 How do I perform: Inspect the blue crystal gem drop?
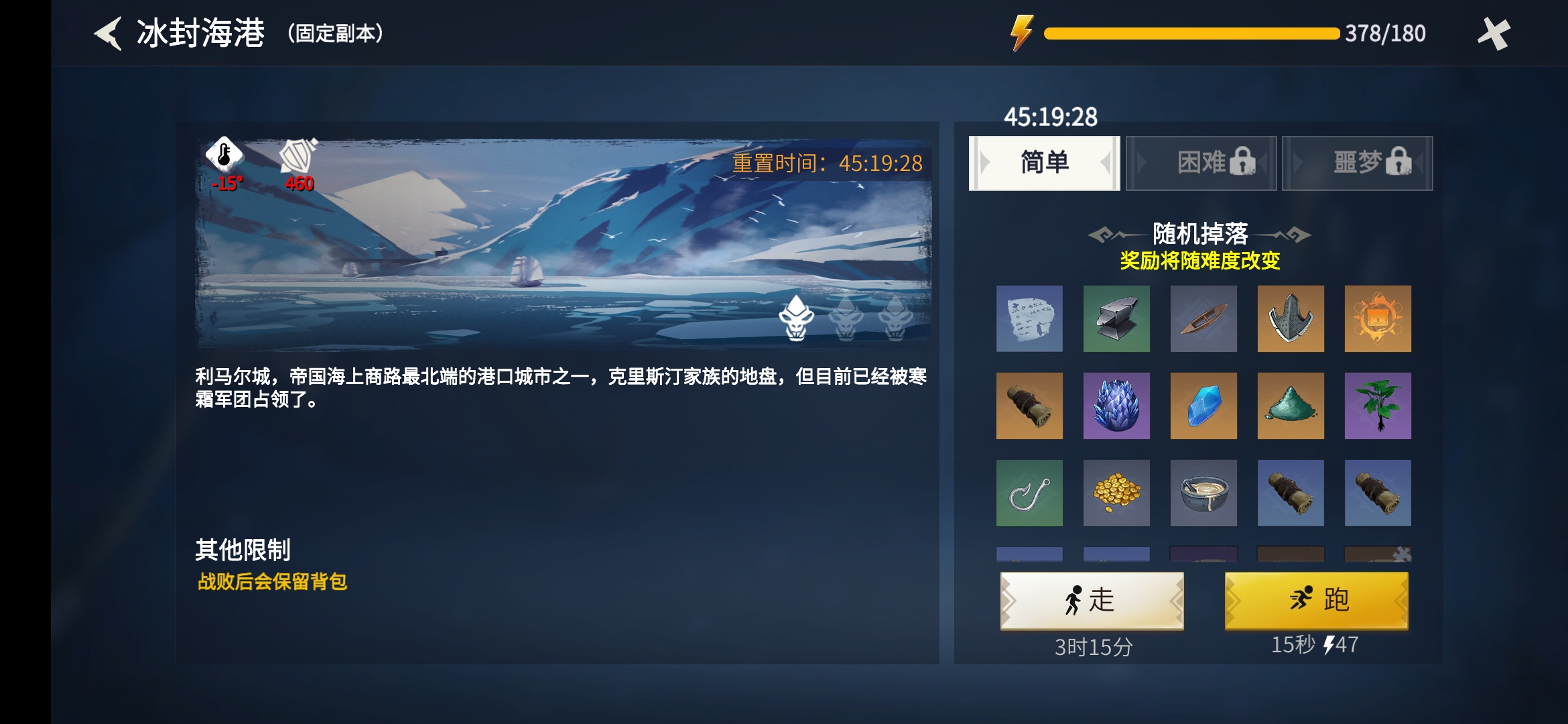pos(1203,406)
